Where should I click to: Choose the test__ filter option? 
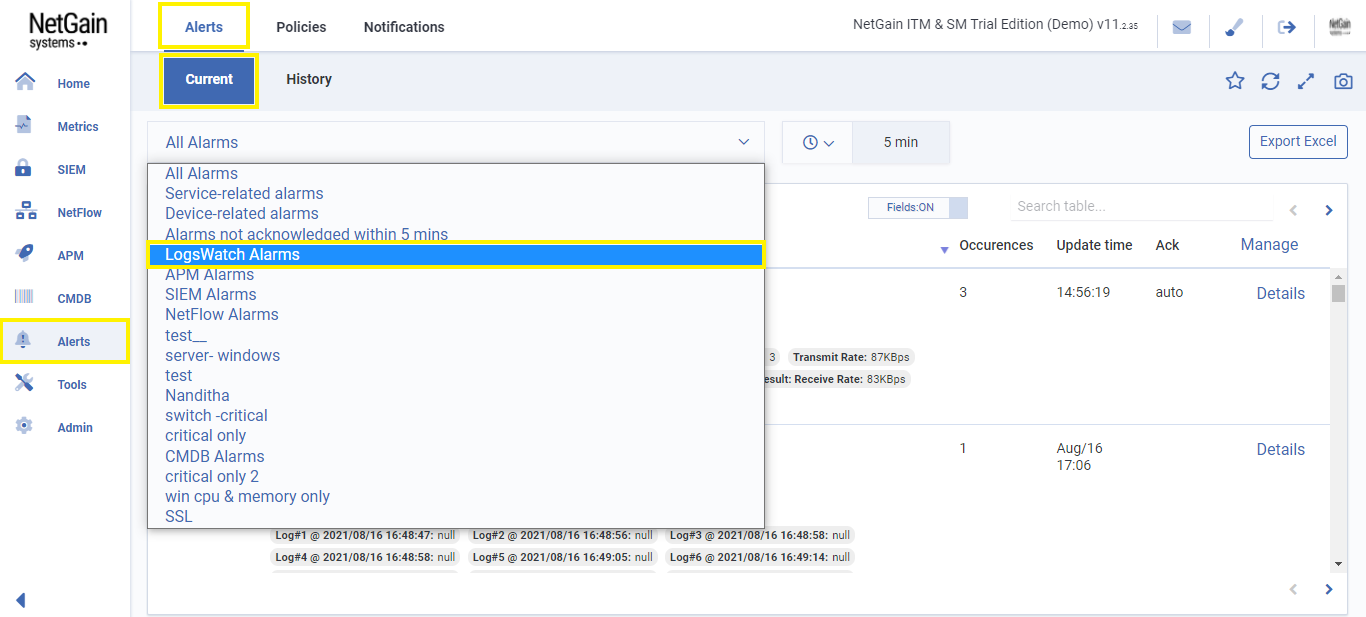click(x=456, y=335)
